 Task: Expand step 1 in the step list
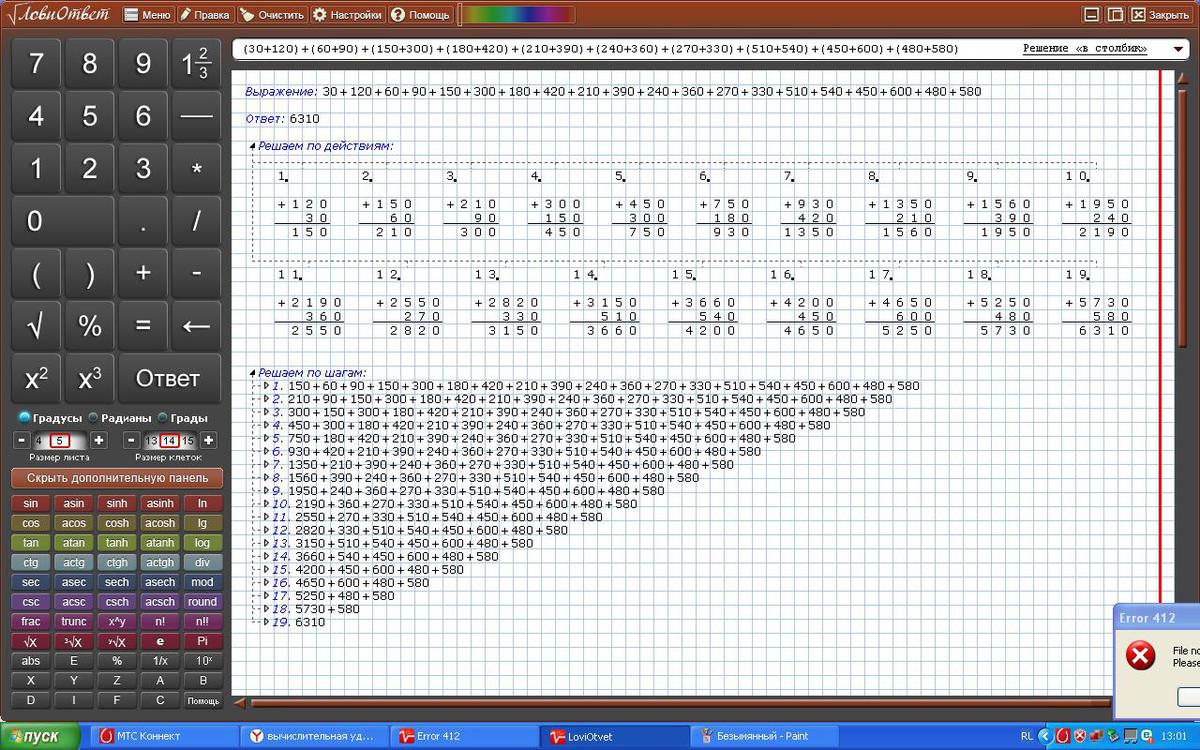point(266,386)
